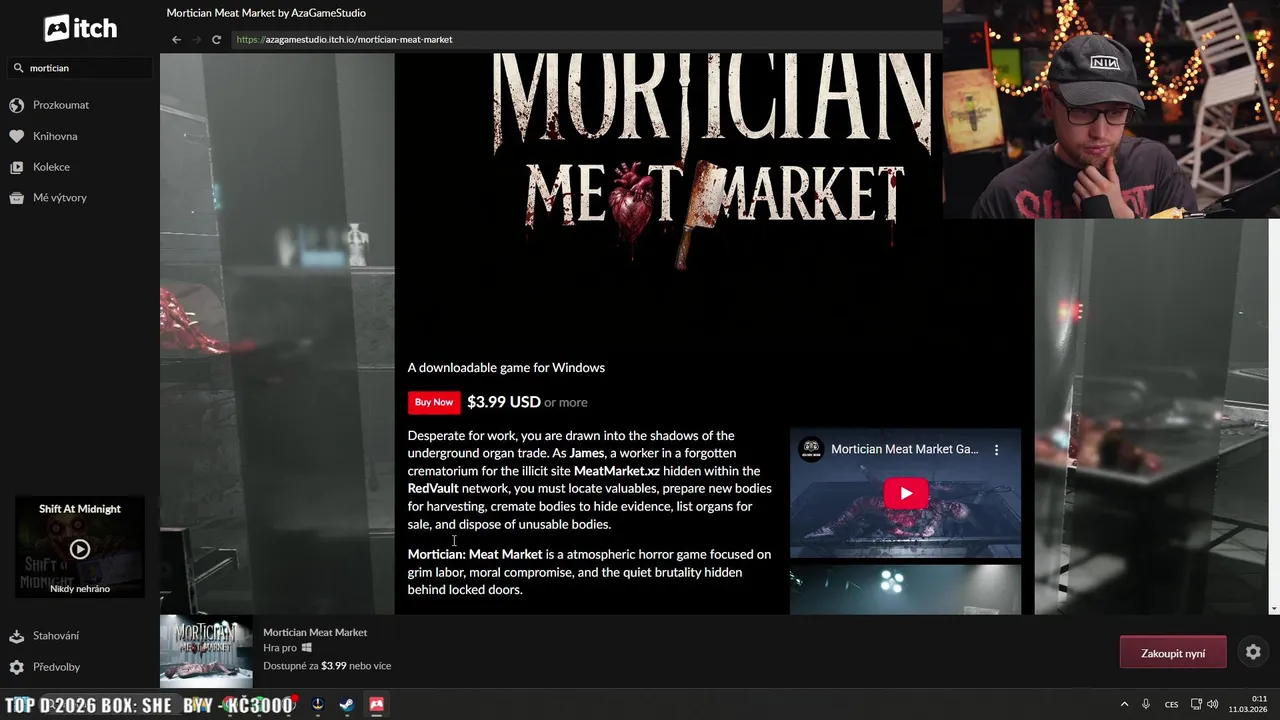This screenshot has width=1280, height=720.
Task: Click the page scrollbar down arrow
Action: (1274, 608)
